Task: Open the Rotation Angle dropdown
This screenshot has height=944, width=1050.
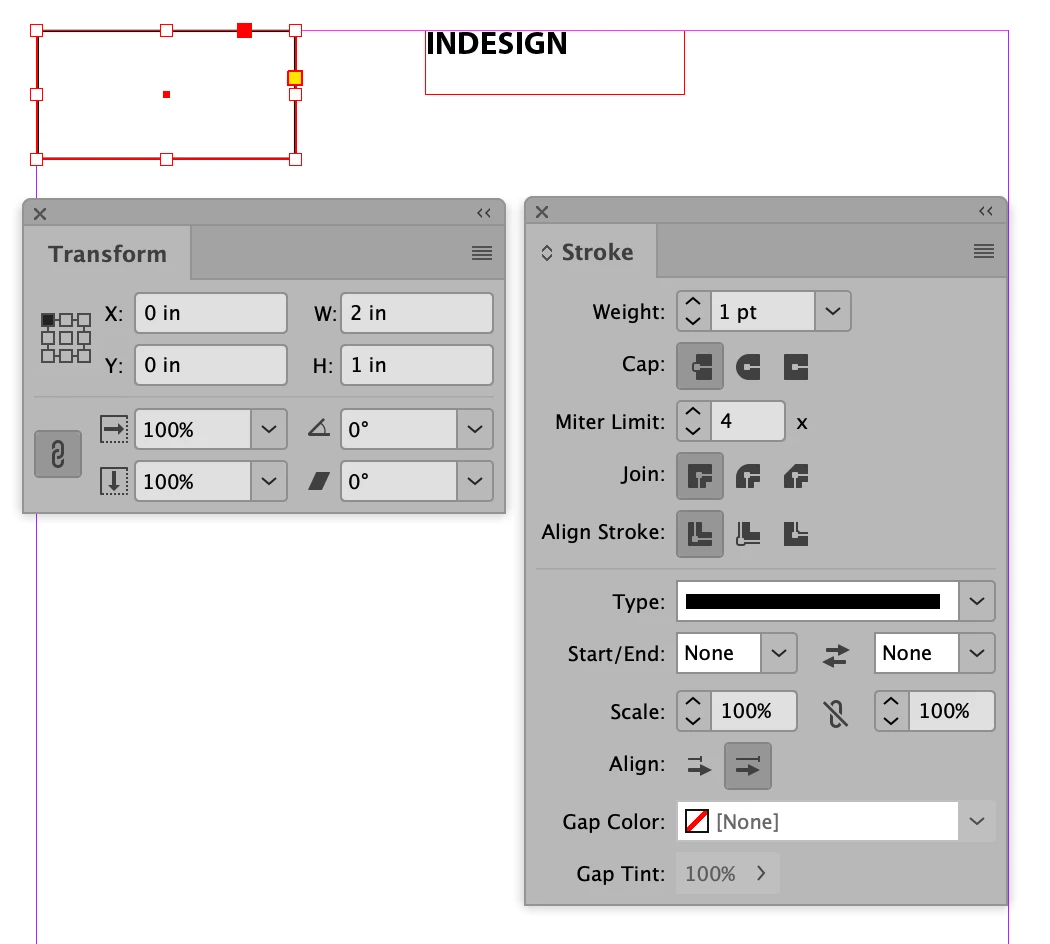Action: (x=475, y=429)
